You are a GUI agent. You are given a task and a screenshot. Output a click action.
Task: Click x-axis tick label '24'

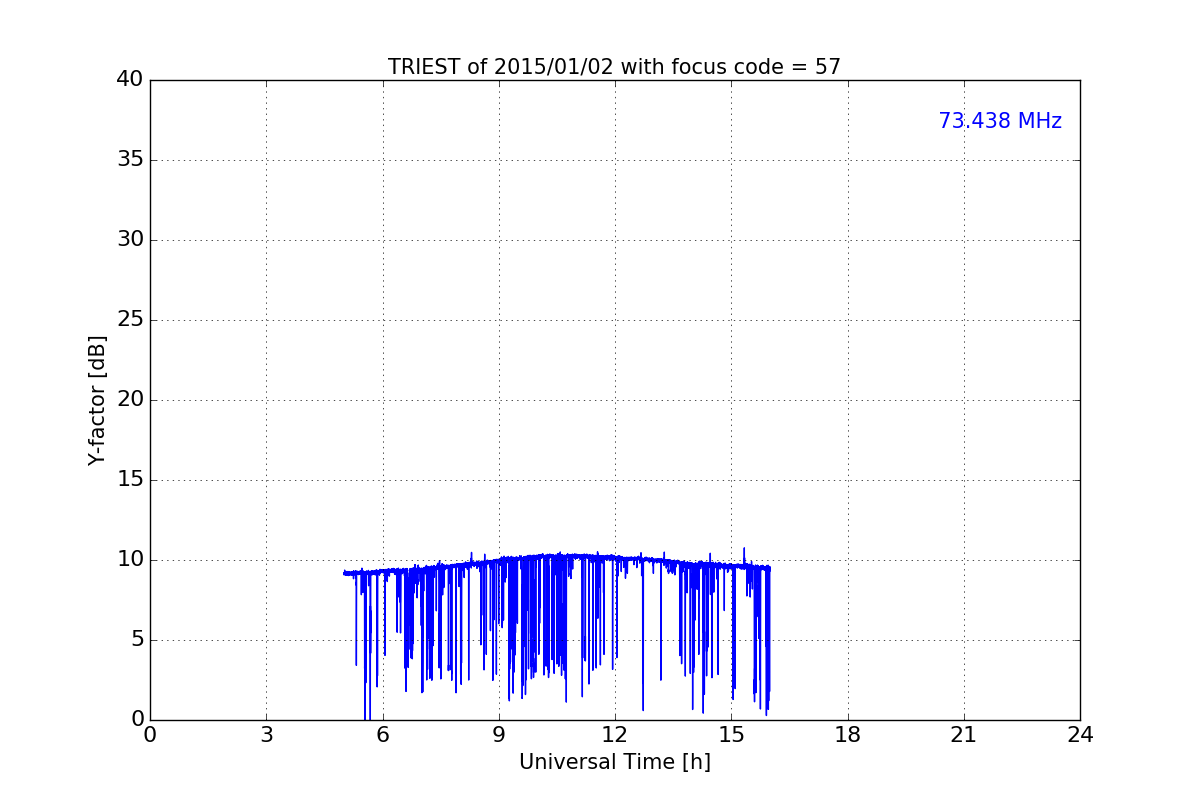click(x=1080, y=735)
